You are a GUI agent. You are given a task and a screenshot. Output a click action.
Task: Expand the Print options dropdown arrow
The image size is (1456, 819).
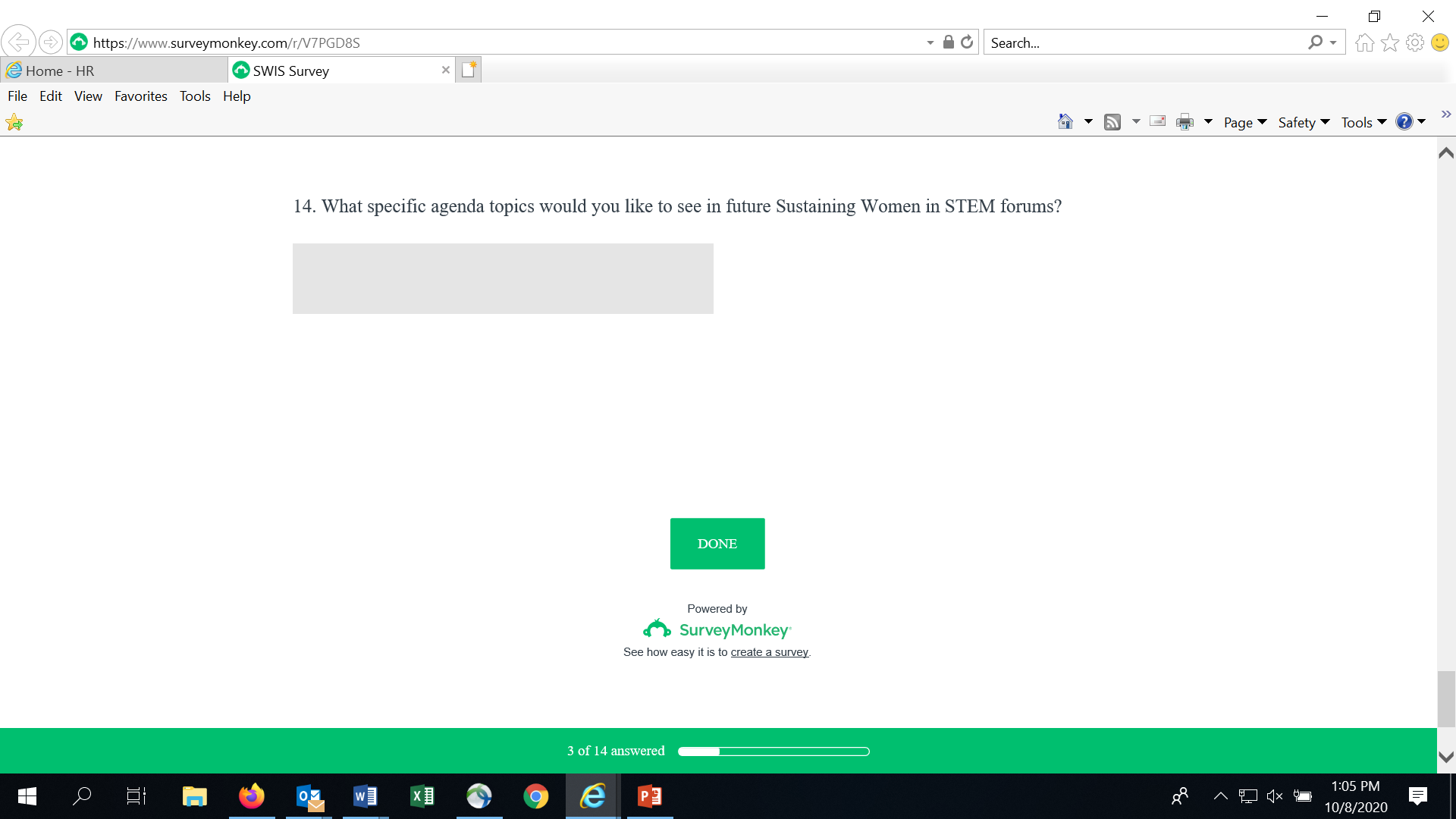[1208, 122]
